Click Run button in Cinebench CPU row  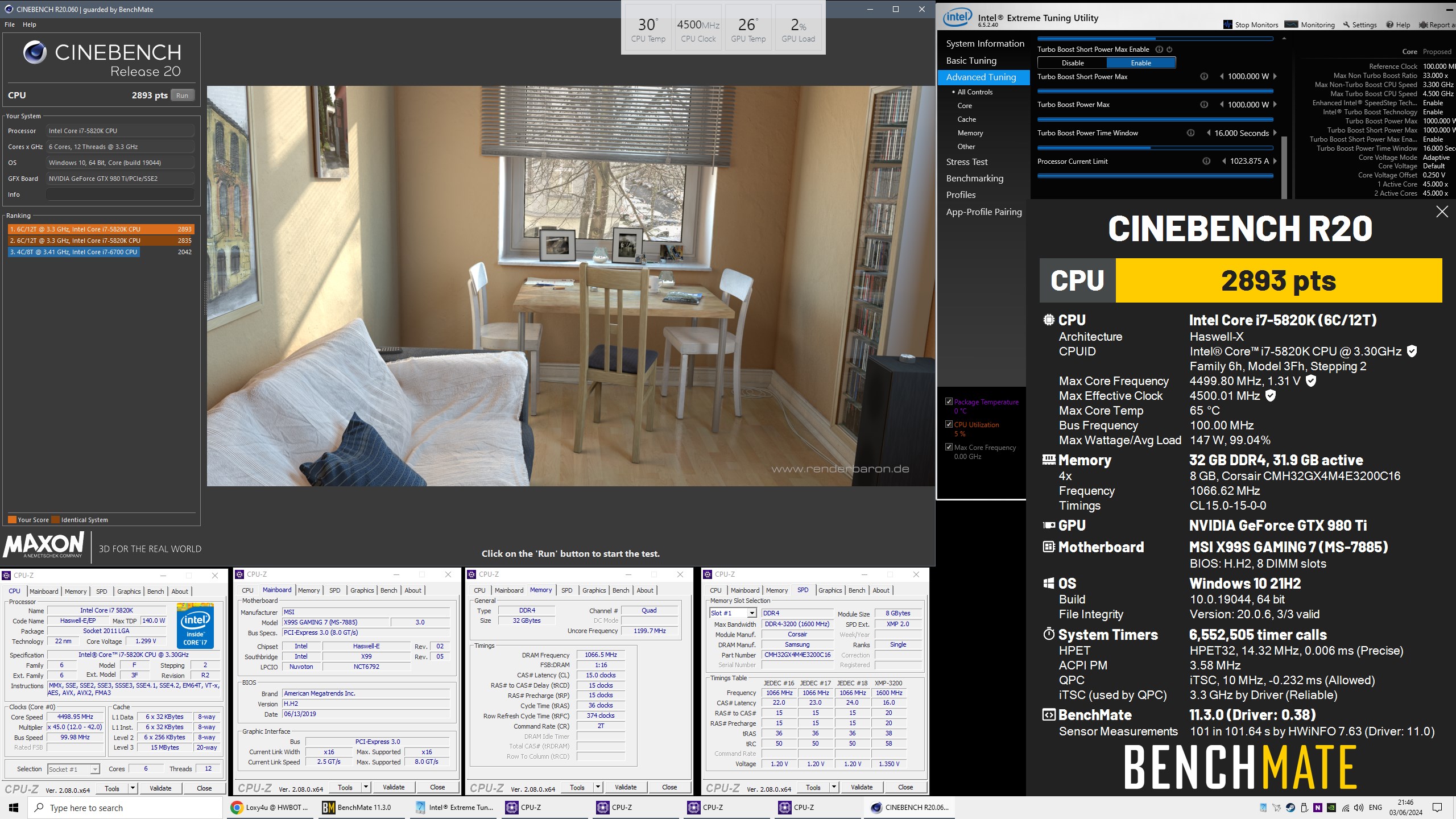point(182,96)
